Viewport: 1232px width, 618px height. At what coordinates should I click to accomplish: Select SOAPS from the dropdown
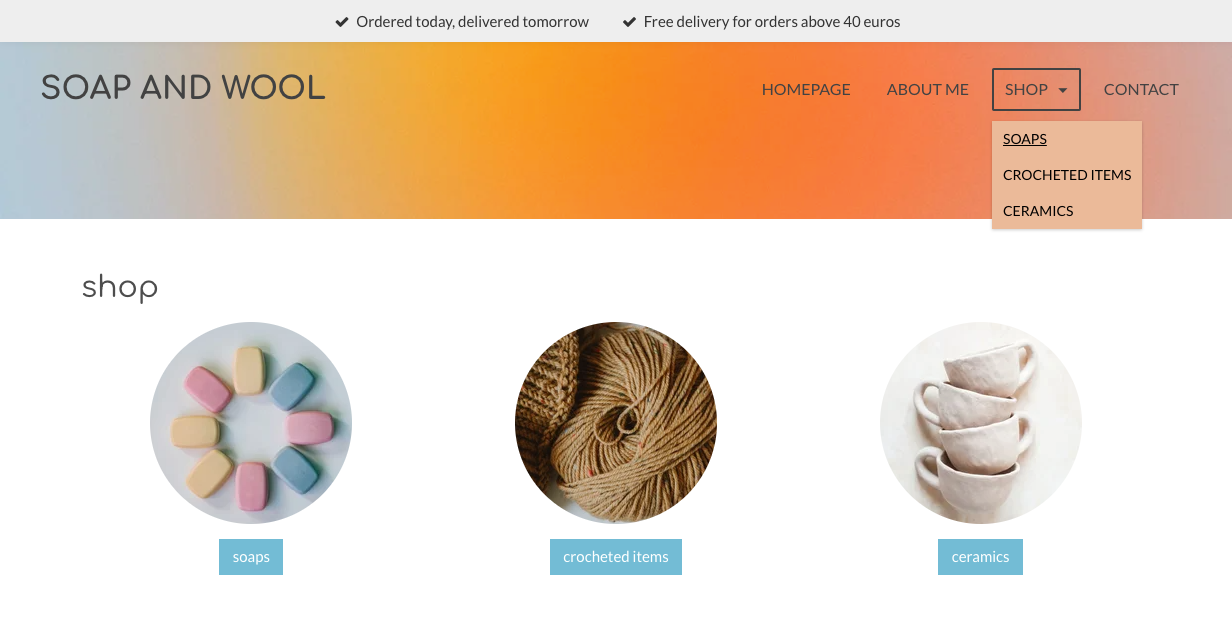coord(1025,139)
